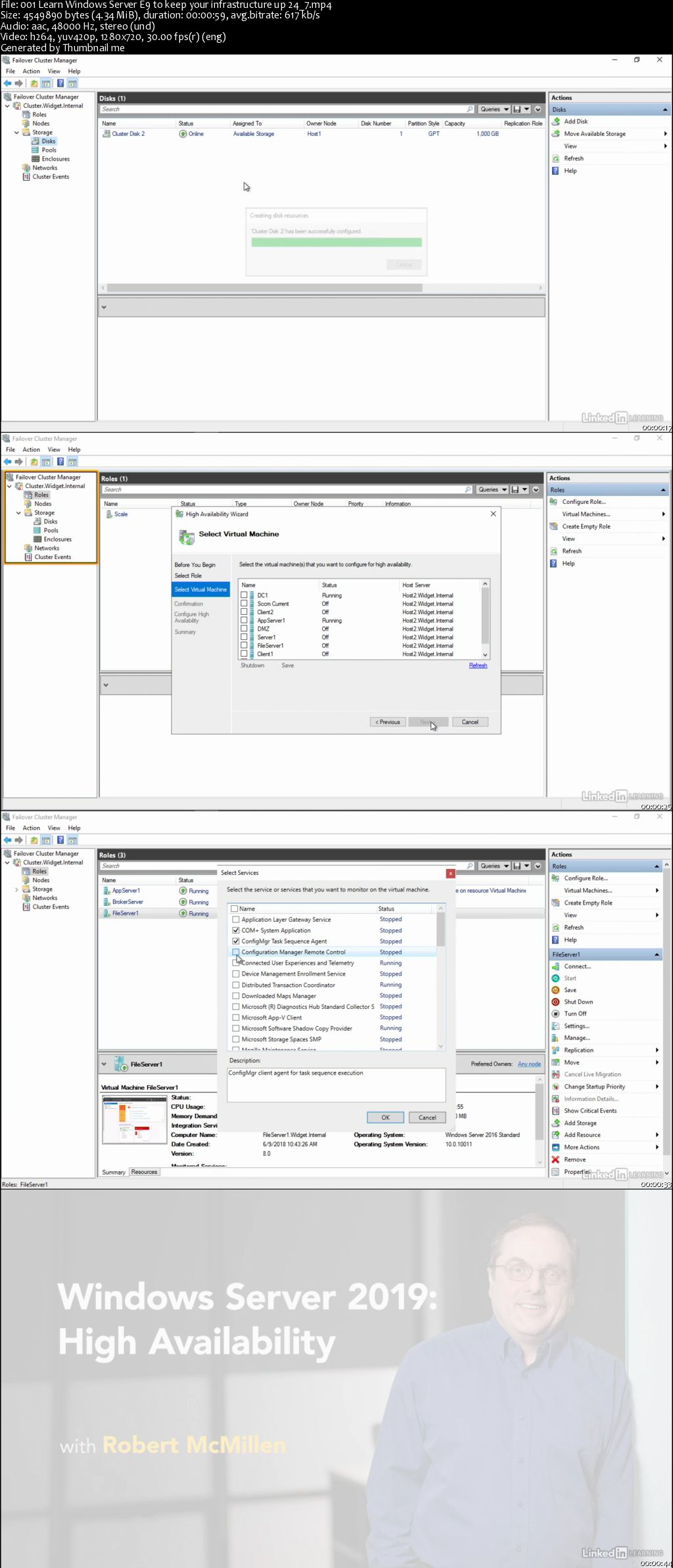Switch to Summary tab for FileServer1
The height and width of the screenshot is (1568, 673).
click(x=114, y=1172)
